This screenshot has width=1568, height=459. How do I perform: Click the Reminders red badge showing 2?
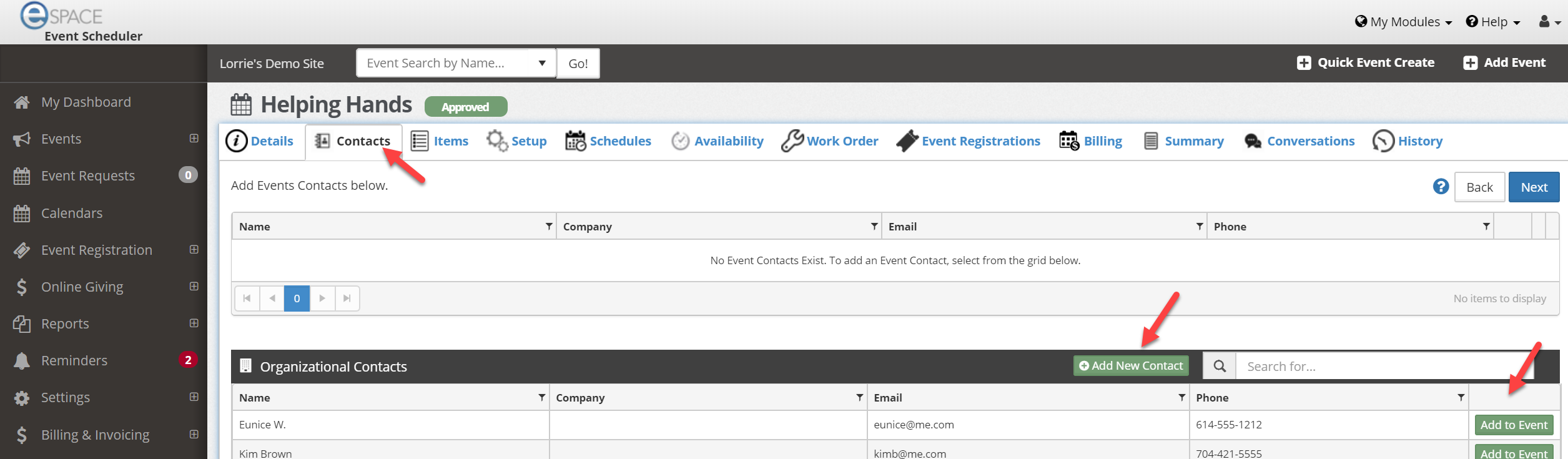[x=188, y=360]
